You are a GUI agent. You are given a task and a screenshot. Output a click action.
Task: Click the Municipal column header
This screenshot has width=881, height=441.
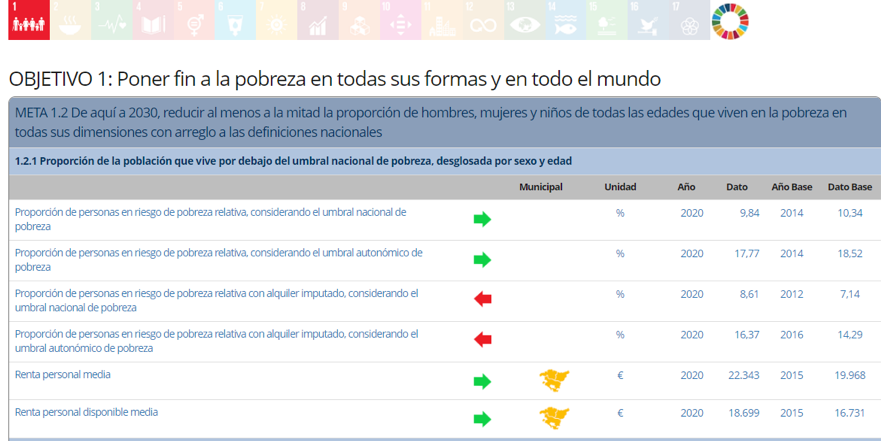[x=541, y=187]
